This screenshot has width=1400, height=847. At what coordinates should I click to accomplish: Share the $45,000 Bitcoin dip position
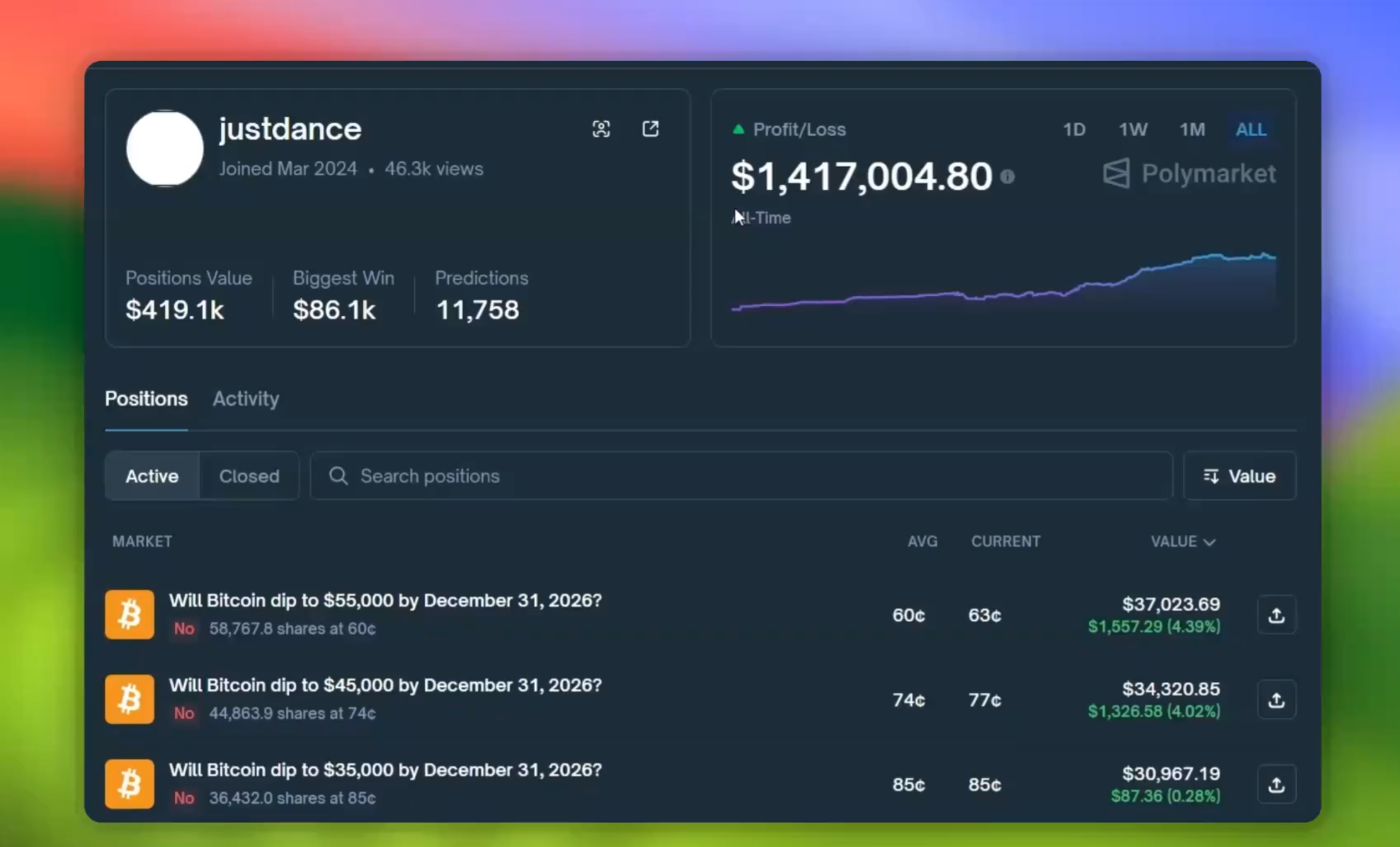[1276, 700]
